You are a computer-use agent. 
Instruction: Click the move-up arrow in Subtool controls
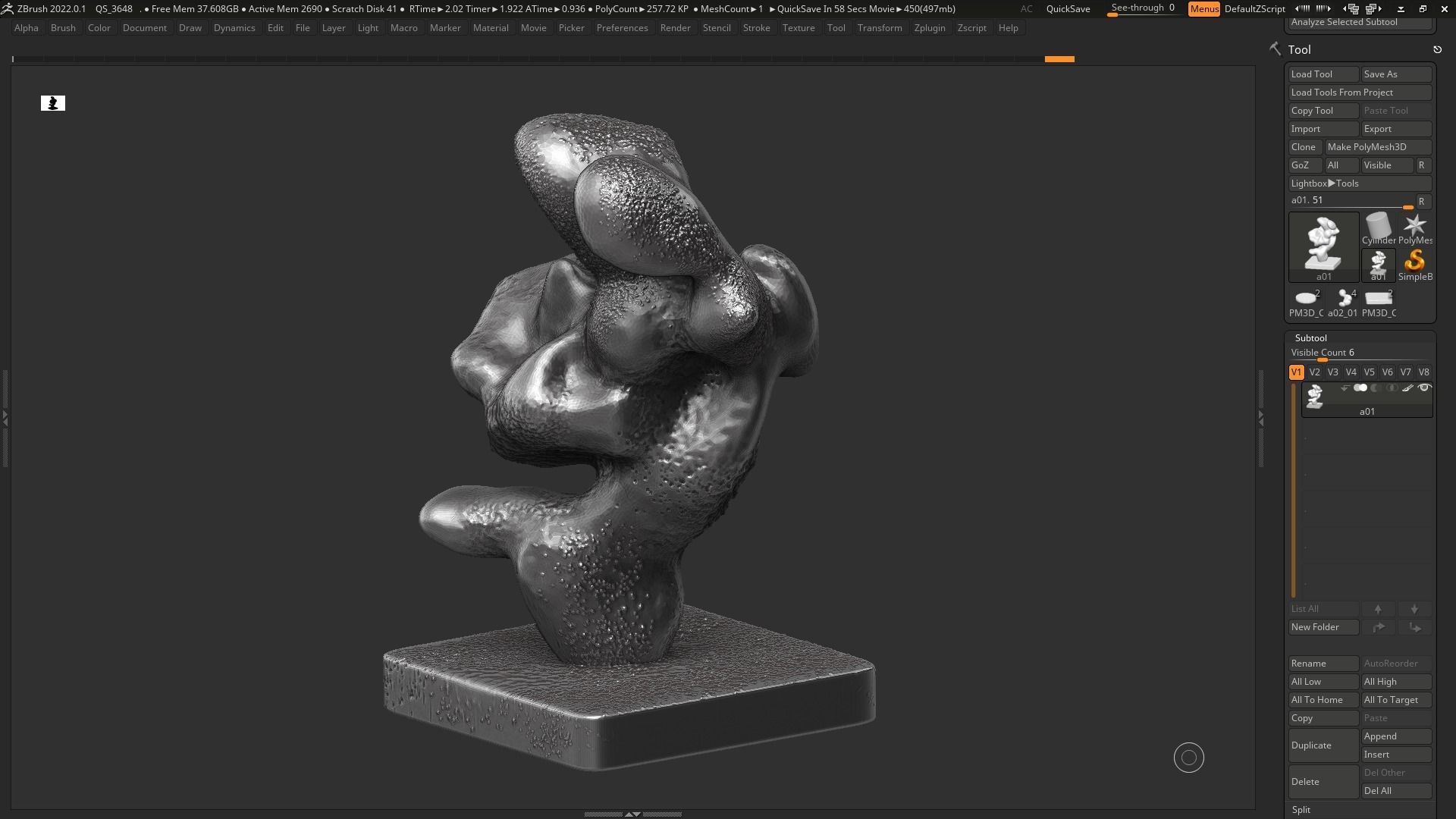click(1378, 609)
